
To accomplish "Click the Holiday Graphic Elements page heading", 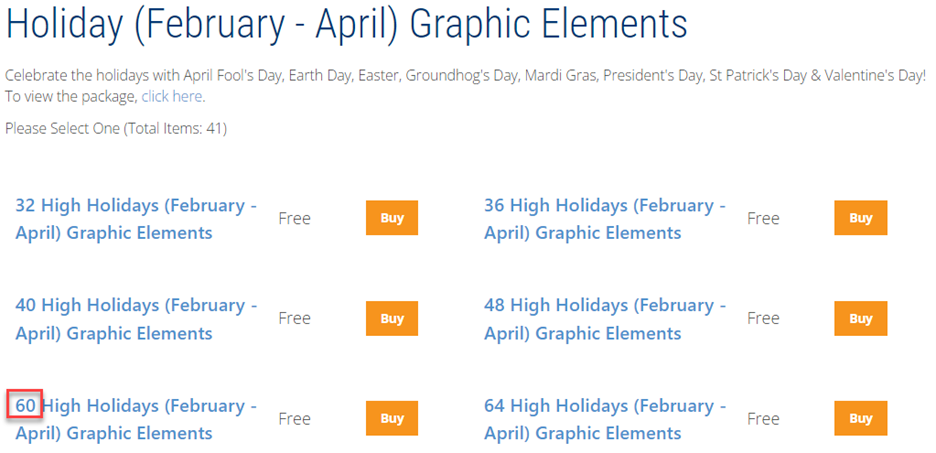I will coord(346,26).
